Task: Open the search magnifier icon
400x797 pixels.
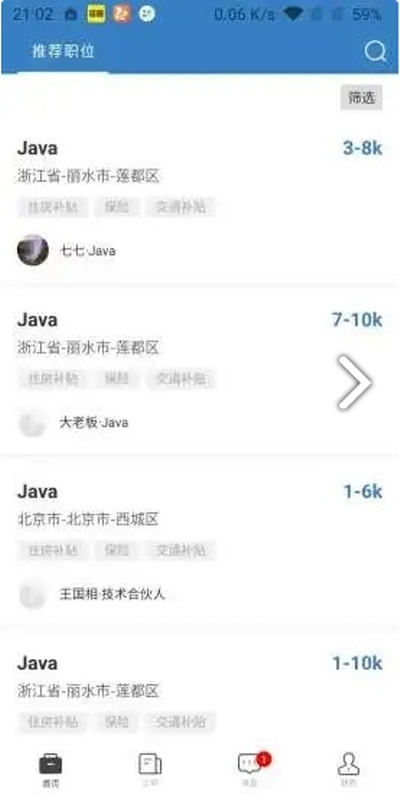Action: click(376, 51)
